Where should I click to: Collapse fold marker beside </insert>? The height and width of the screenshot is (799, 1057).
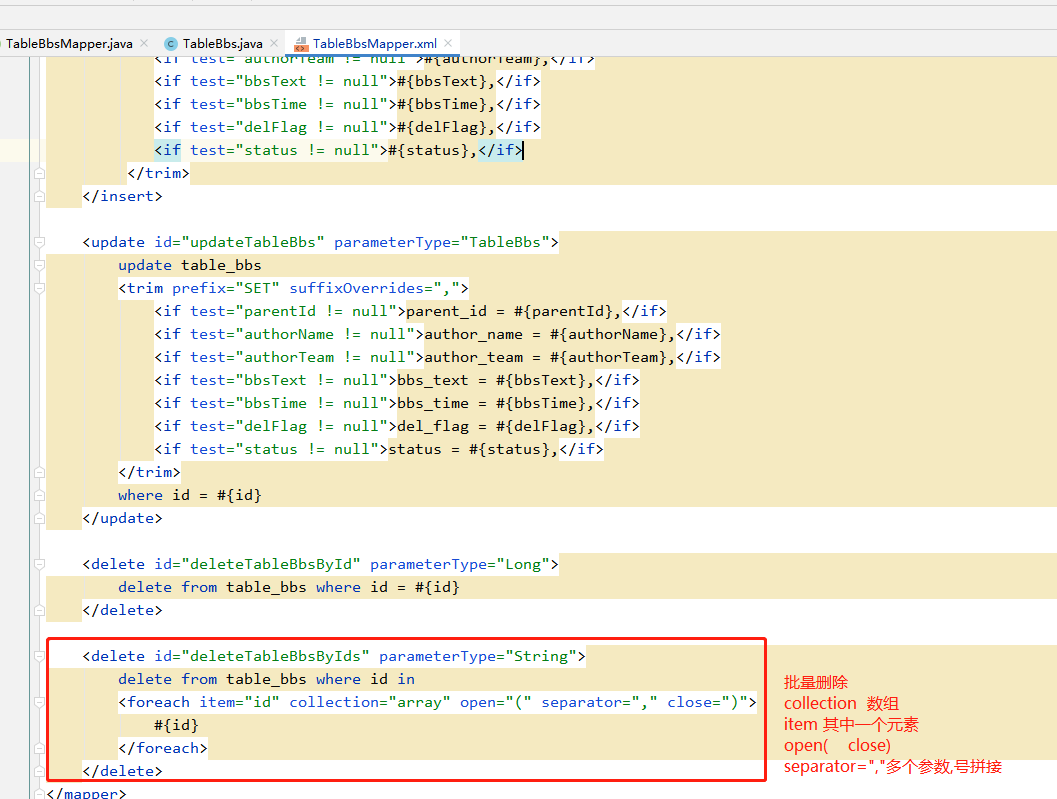(39, 196)
